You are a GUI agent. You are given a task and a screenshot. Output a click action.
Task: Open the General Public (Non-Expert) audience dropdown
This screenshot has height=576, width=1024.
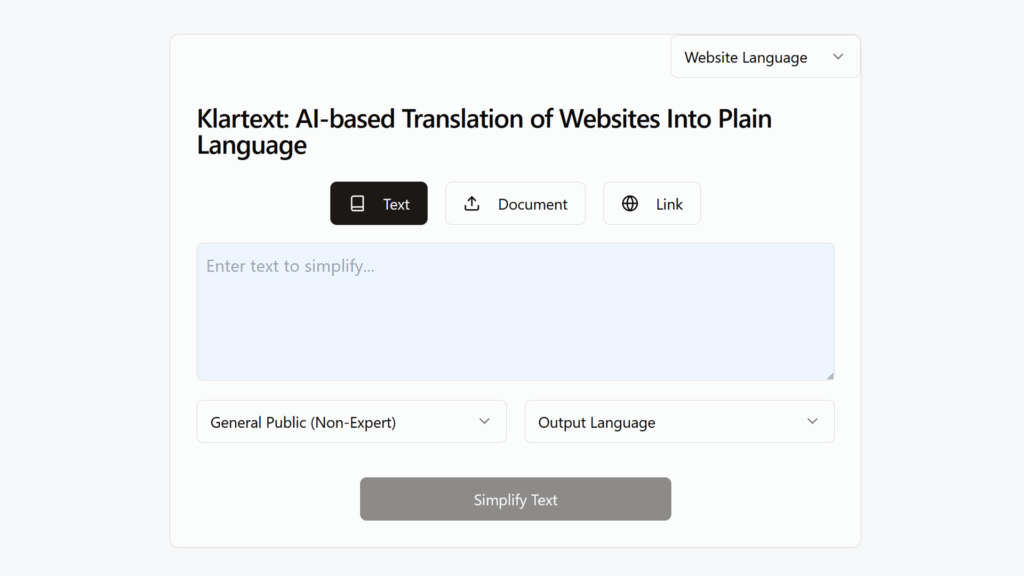point(351,422)
